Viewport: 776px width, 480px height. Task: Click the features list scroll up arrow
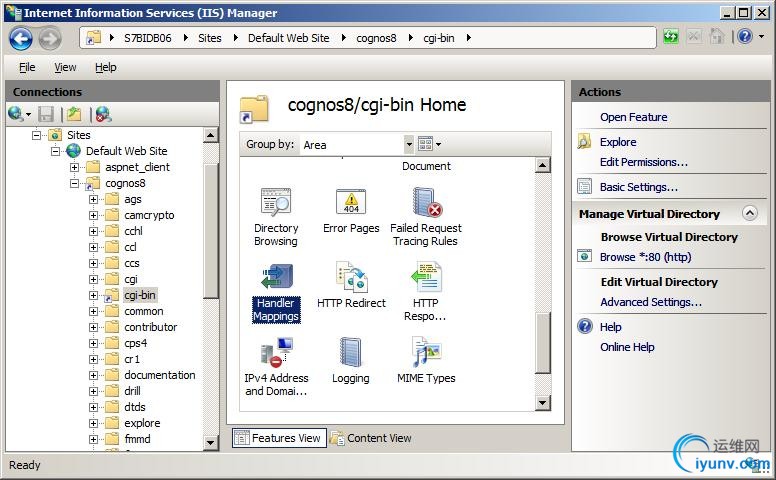click(x=543, y=165)
